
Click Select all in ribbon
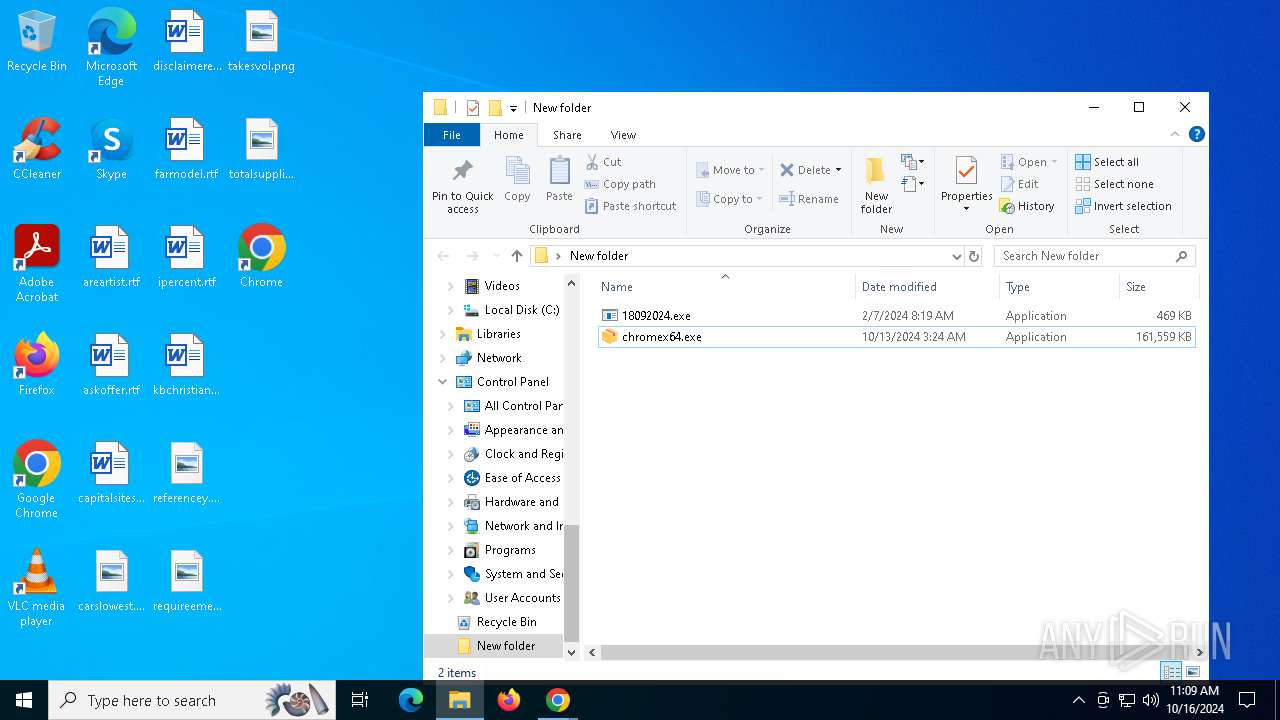tap(1107, 162)
